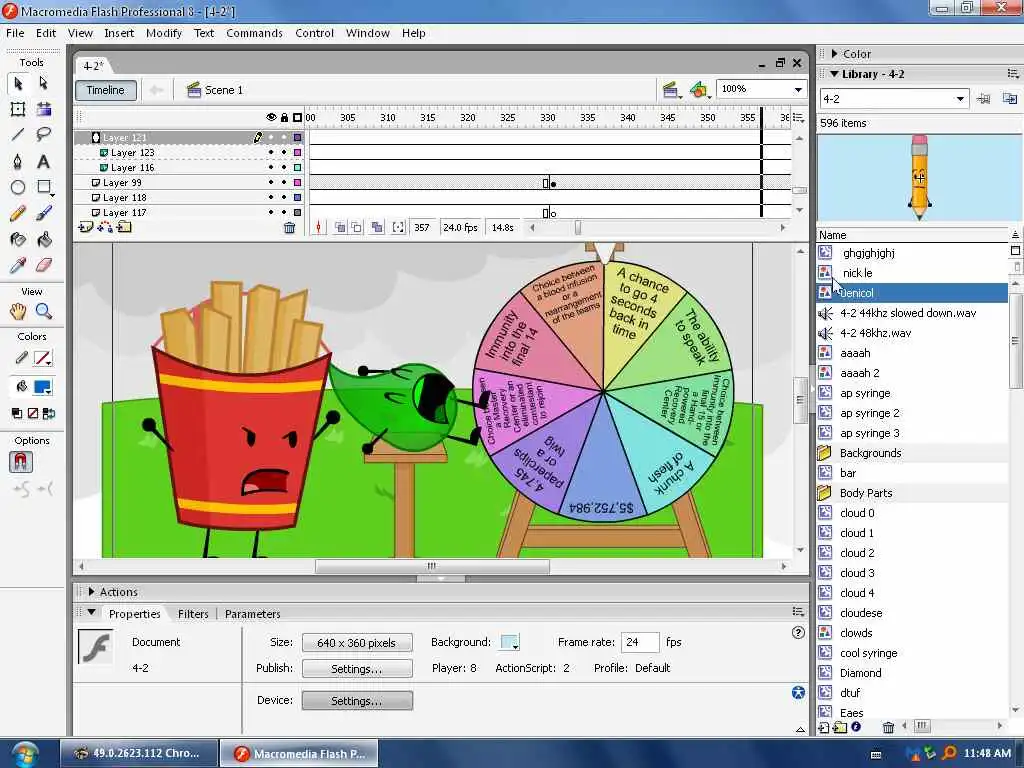Click the fill color swatch

pyautogui.click(x=43, y=387)
